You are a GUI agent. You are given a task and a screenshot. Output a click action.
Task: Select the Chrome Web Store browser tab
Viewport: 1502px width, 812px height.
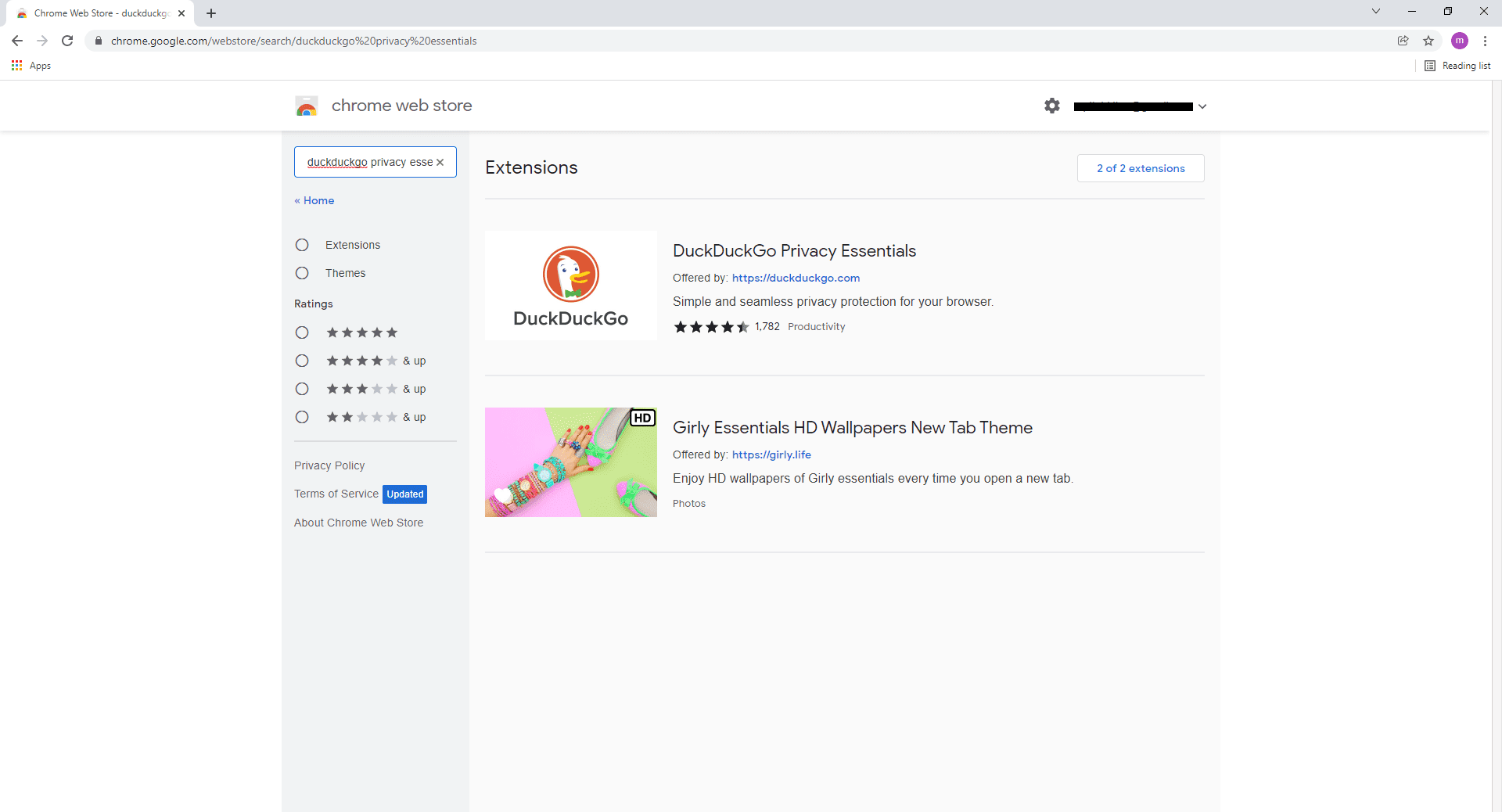[100, 13]
